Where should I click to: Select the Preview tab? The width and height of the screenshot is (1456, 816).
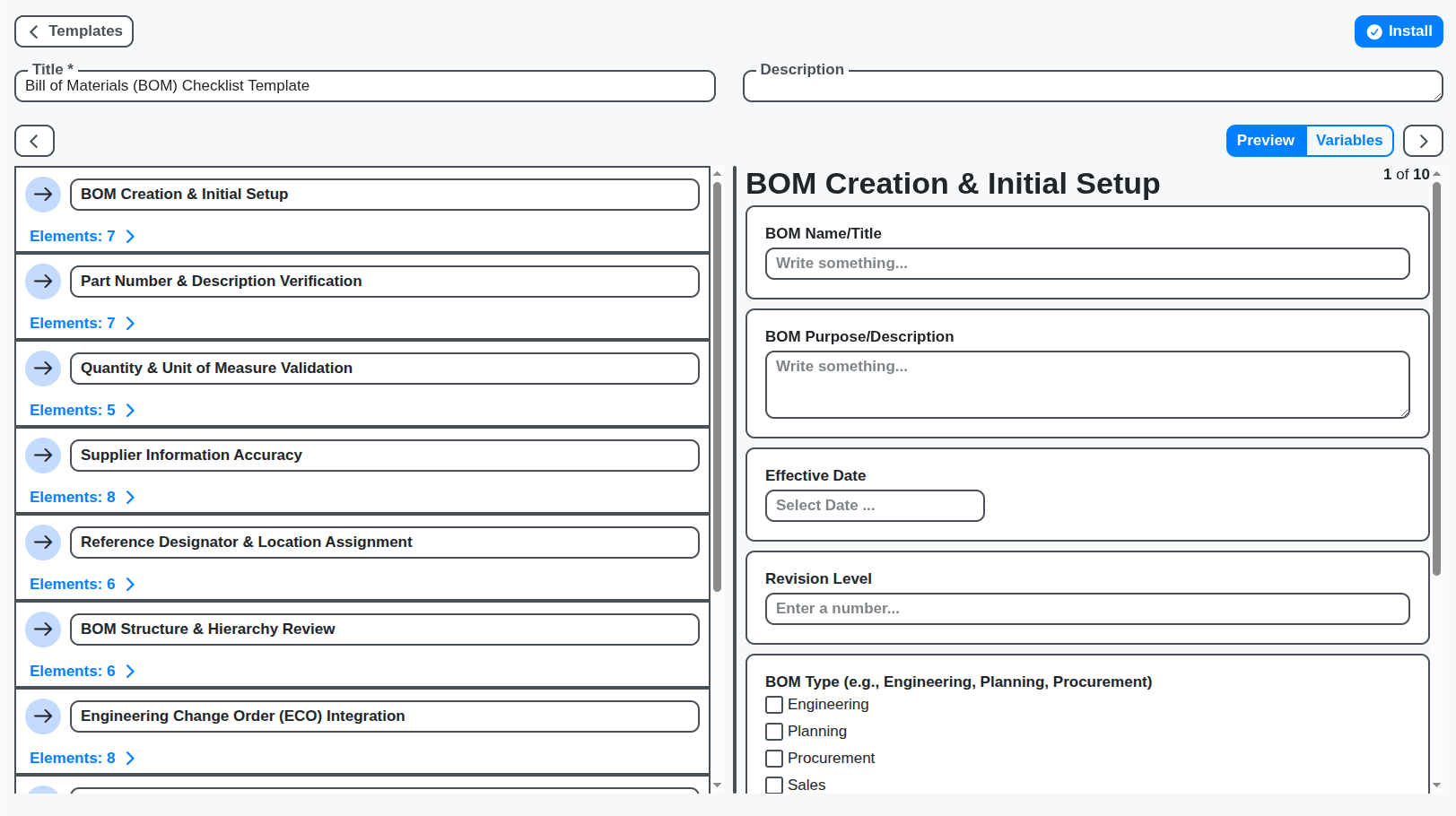pos(1266,141)
